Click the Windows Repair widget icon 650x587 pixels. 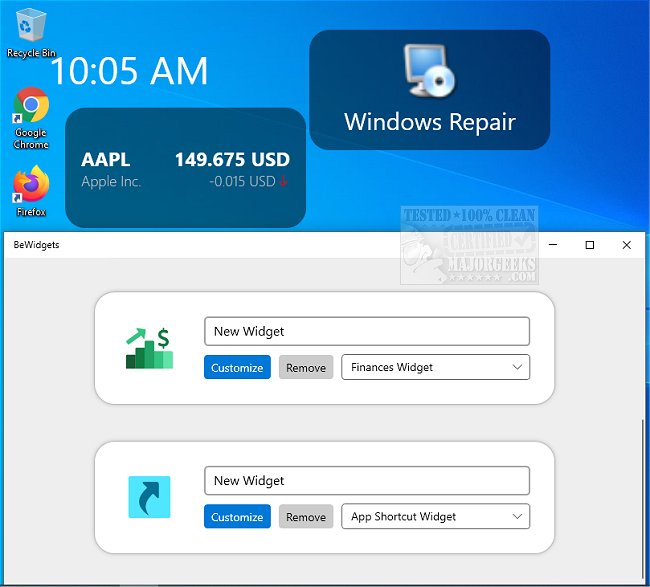429,68
